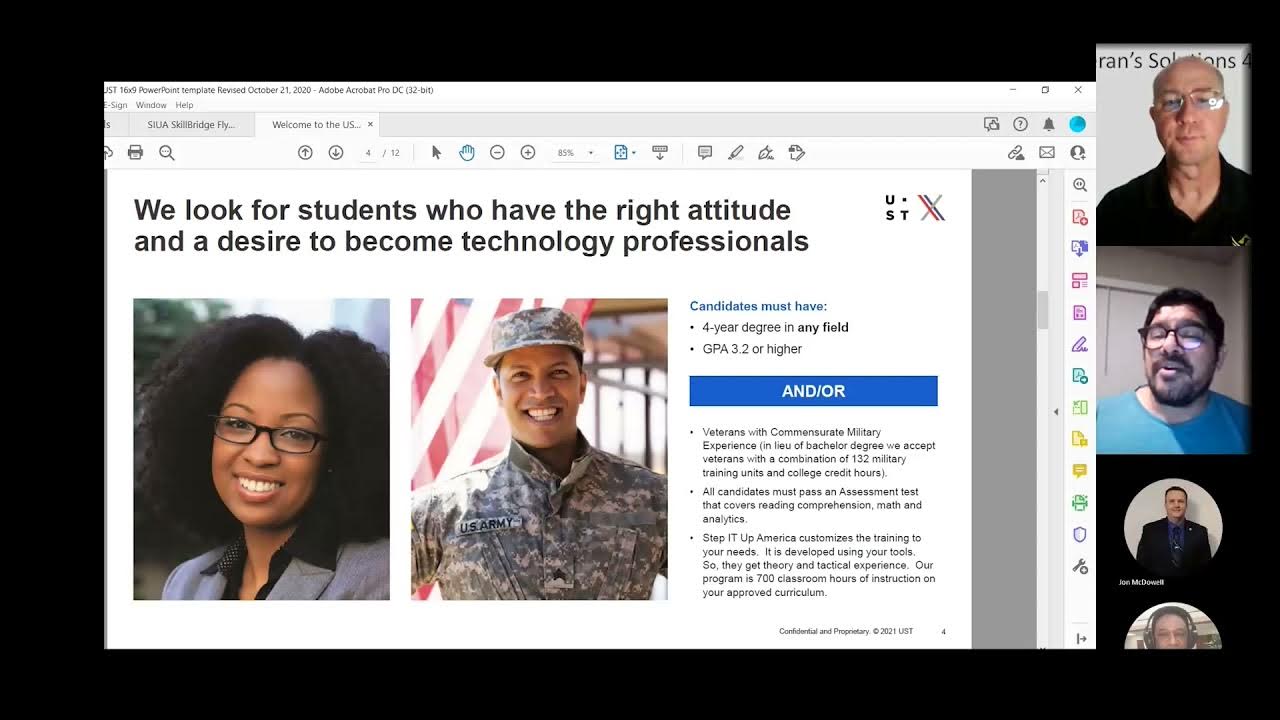Choose the Selection arrow tool
Viewport: 1280px width, 720px height.
coord(436,153)
